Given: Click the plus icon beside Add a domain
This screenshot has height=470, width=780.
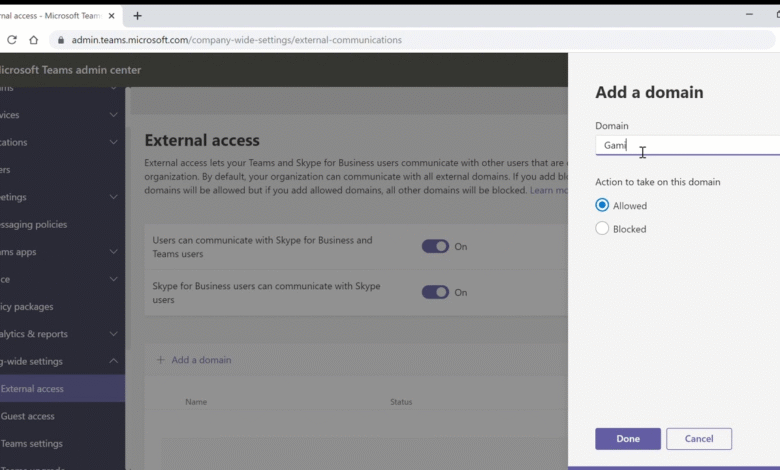Looking at the screenshot, I should (x=160, y=360).
